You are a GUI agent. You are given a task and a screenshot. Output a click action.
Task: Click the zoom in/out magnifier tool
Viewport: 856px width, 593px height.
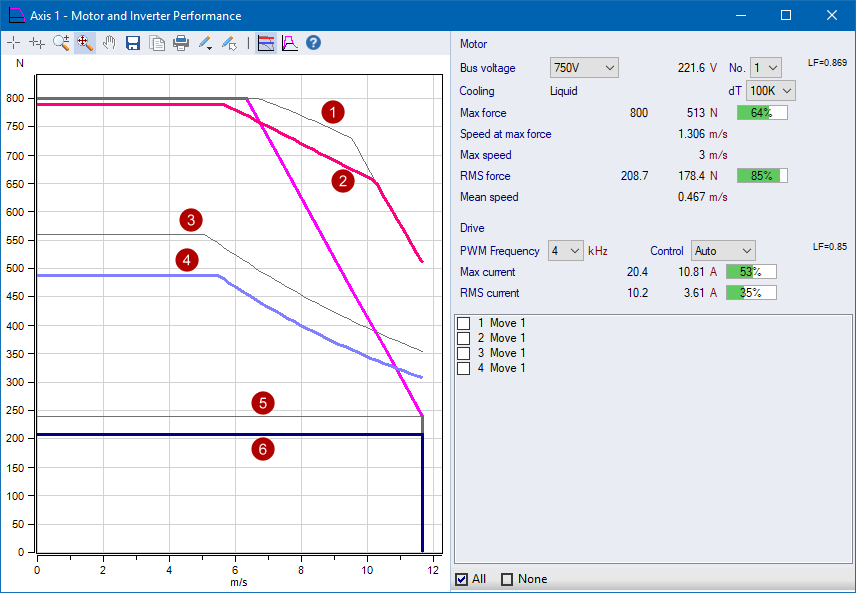(61, 43)
